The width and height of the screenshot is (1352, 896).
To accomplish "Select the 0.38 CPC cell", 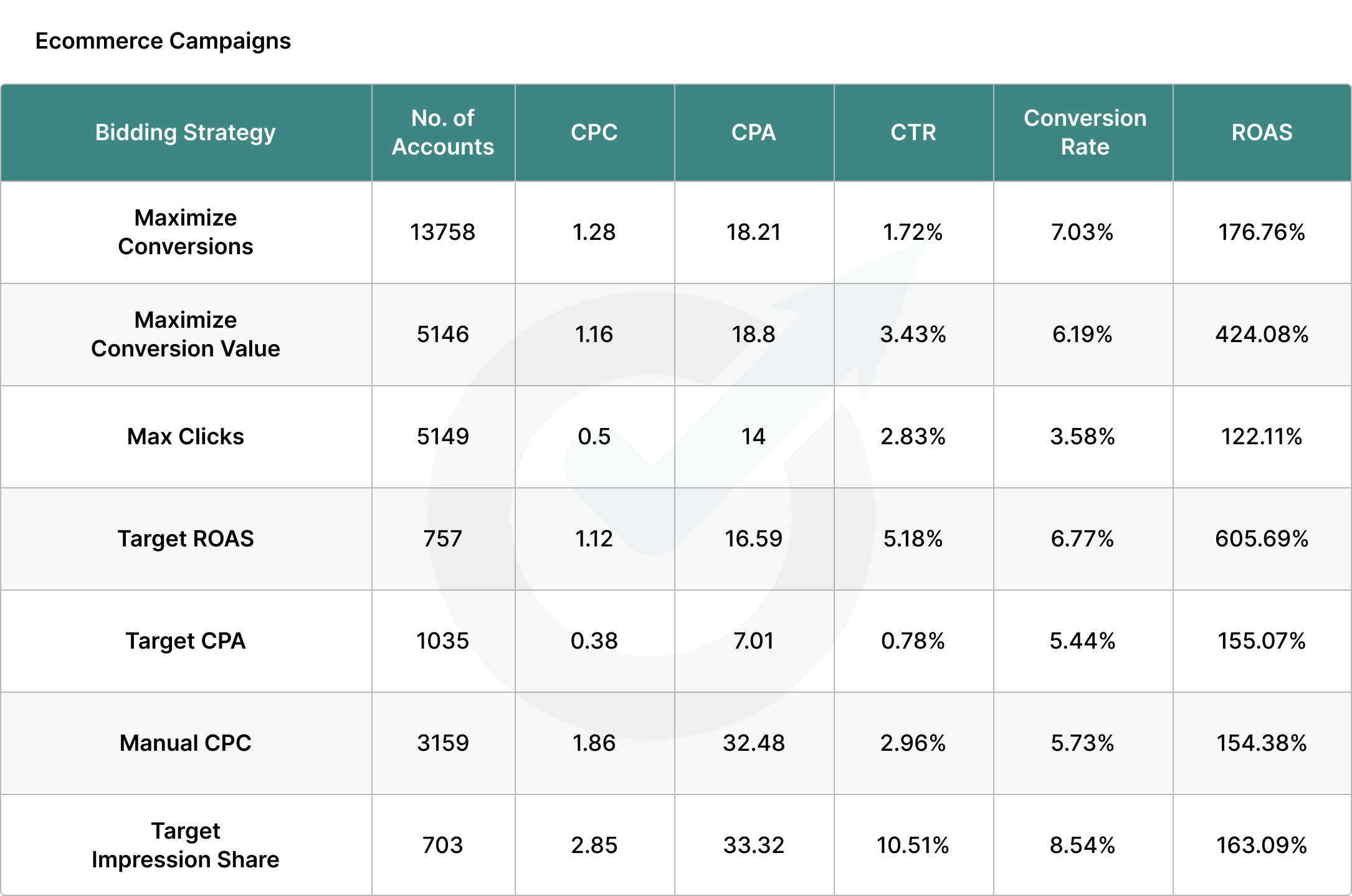I will (x=594, y=641).
